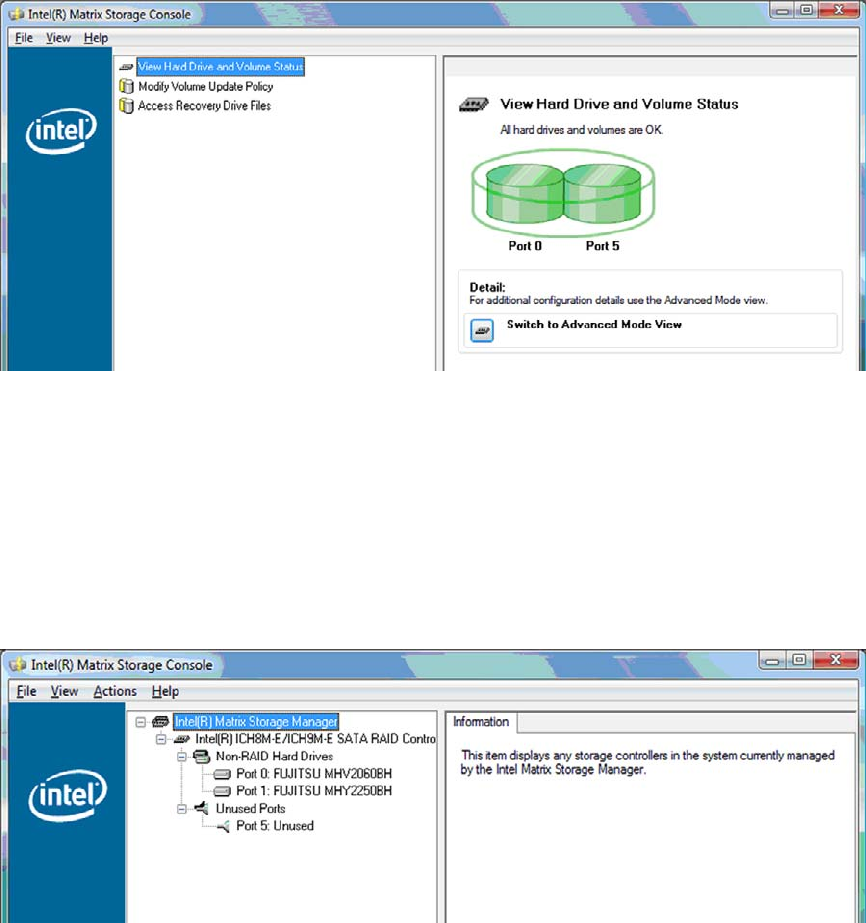The height and width of the screenshot is (923, 866).
Task: Select Port 1: FUJITSU MHY2250BH drive entry
Action: point(300,791)
